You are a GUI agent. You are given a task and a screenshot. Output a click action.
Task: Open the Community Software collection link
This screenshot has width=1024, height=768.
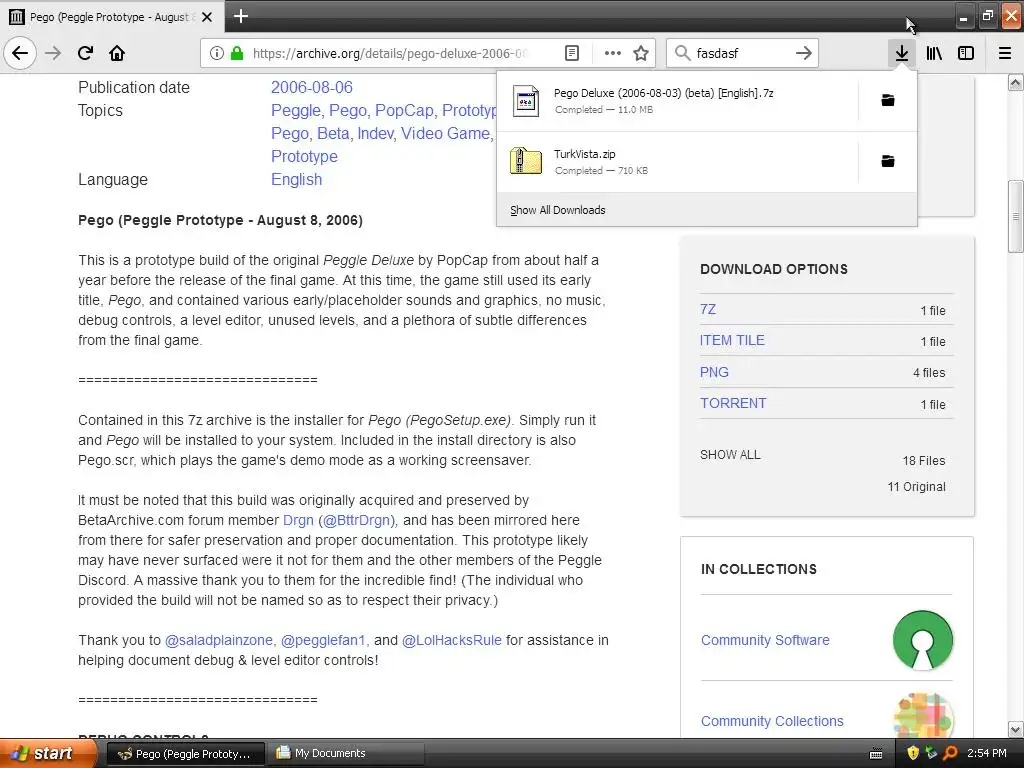765,640
